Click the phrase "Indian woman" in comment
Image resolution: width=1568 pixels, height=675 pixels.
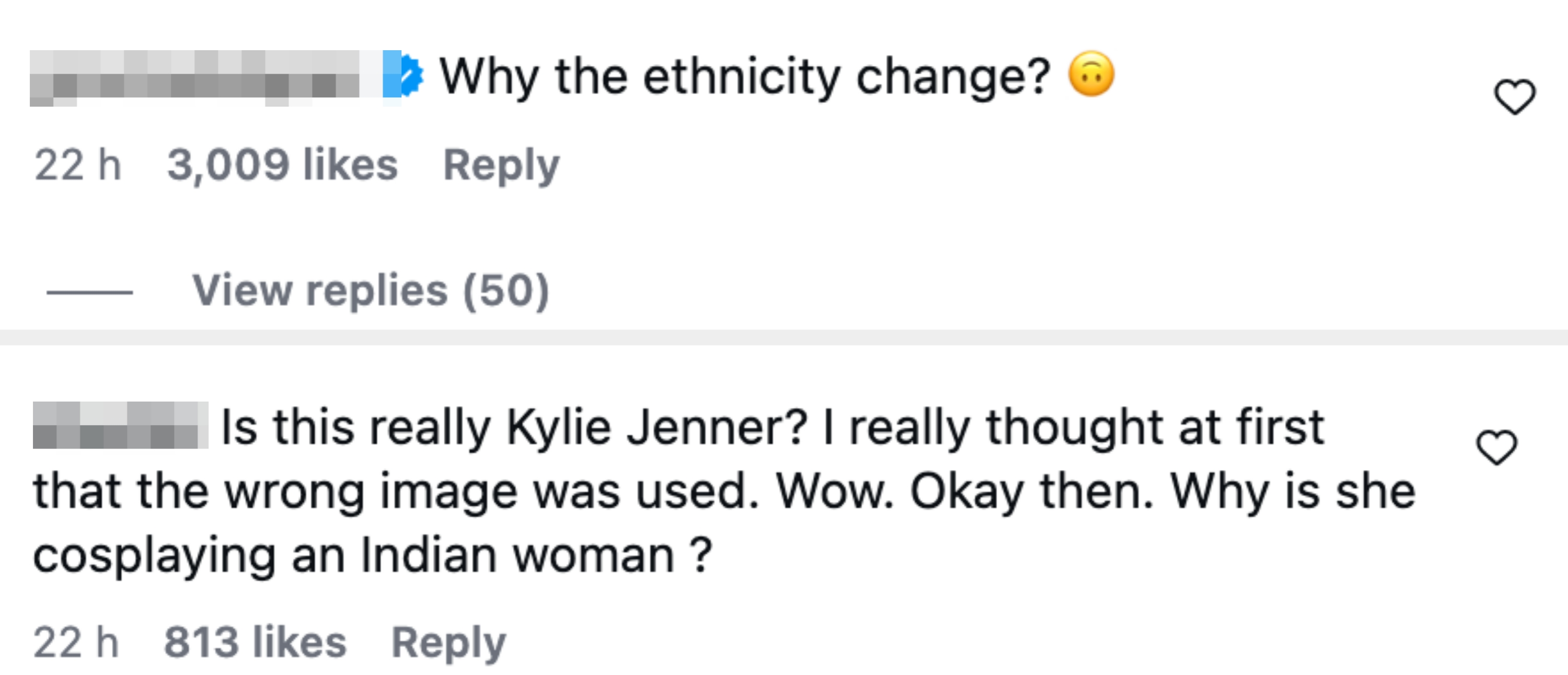pyautogui.click(x=517, y=555)
